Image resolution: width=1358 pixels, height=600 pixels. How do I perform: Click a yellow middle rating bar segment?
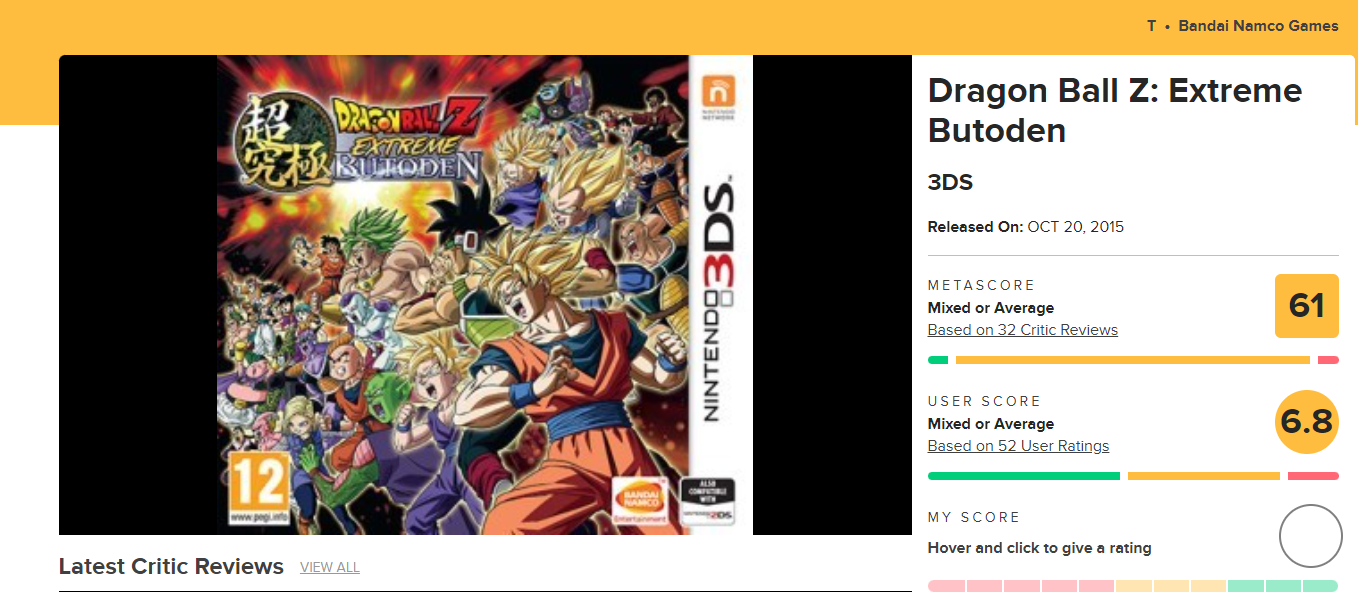tap(1171, 586)
